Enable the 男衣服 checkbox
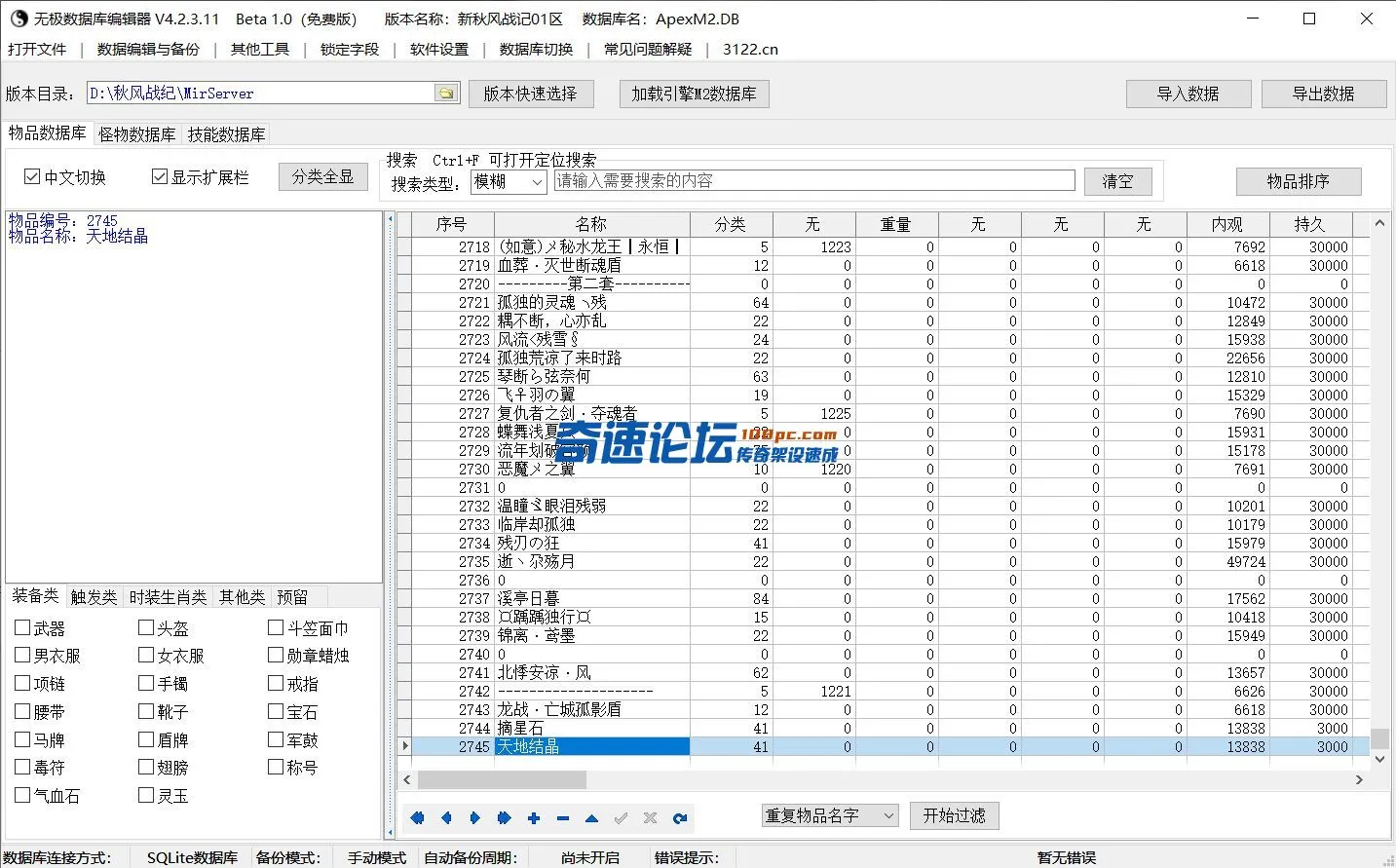 point(22,655)
